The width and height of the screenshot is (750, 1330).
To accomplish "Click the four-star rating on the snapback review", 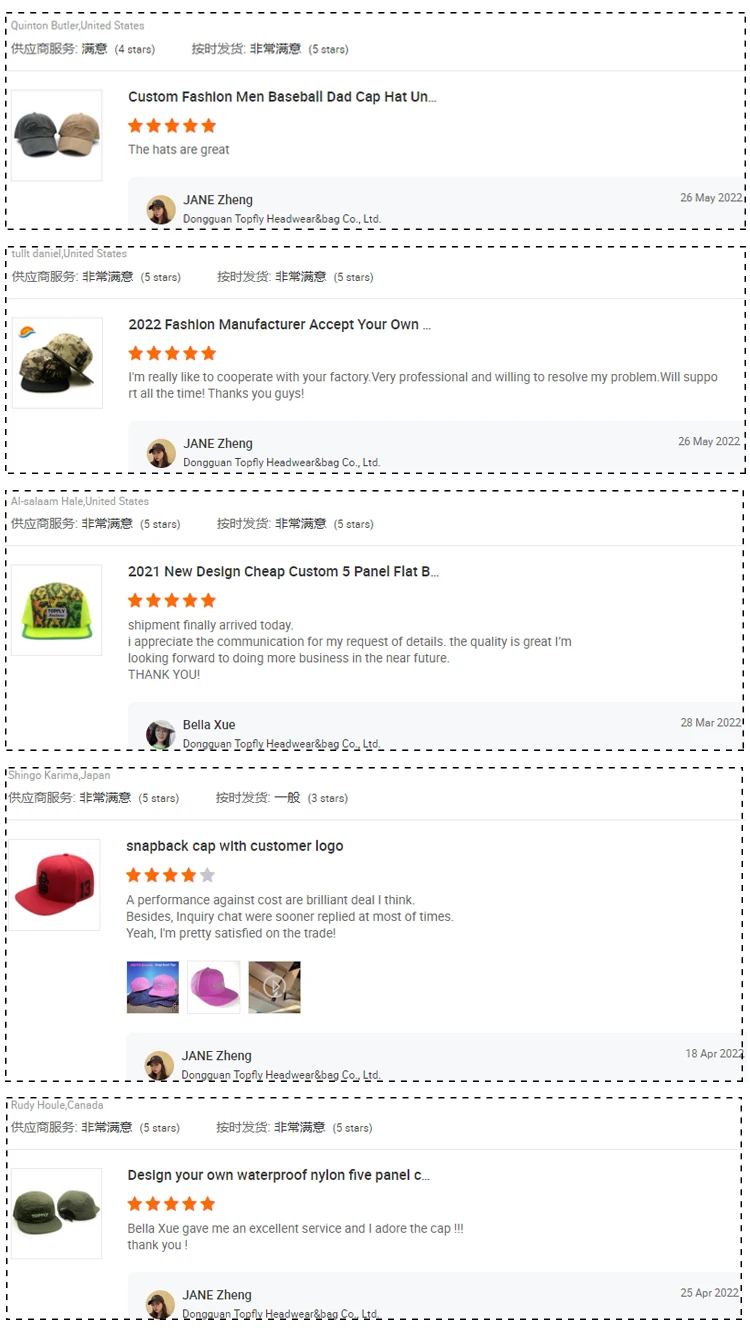I will coord(170,875).
